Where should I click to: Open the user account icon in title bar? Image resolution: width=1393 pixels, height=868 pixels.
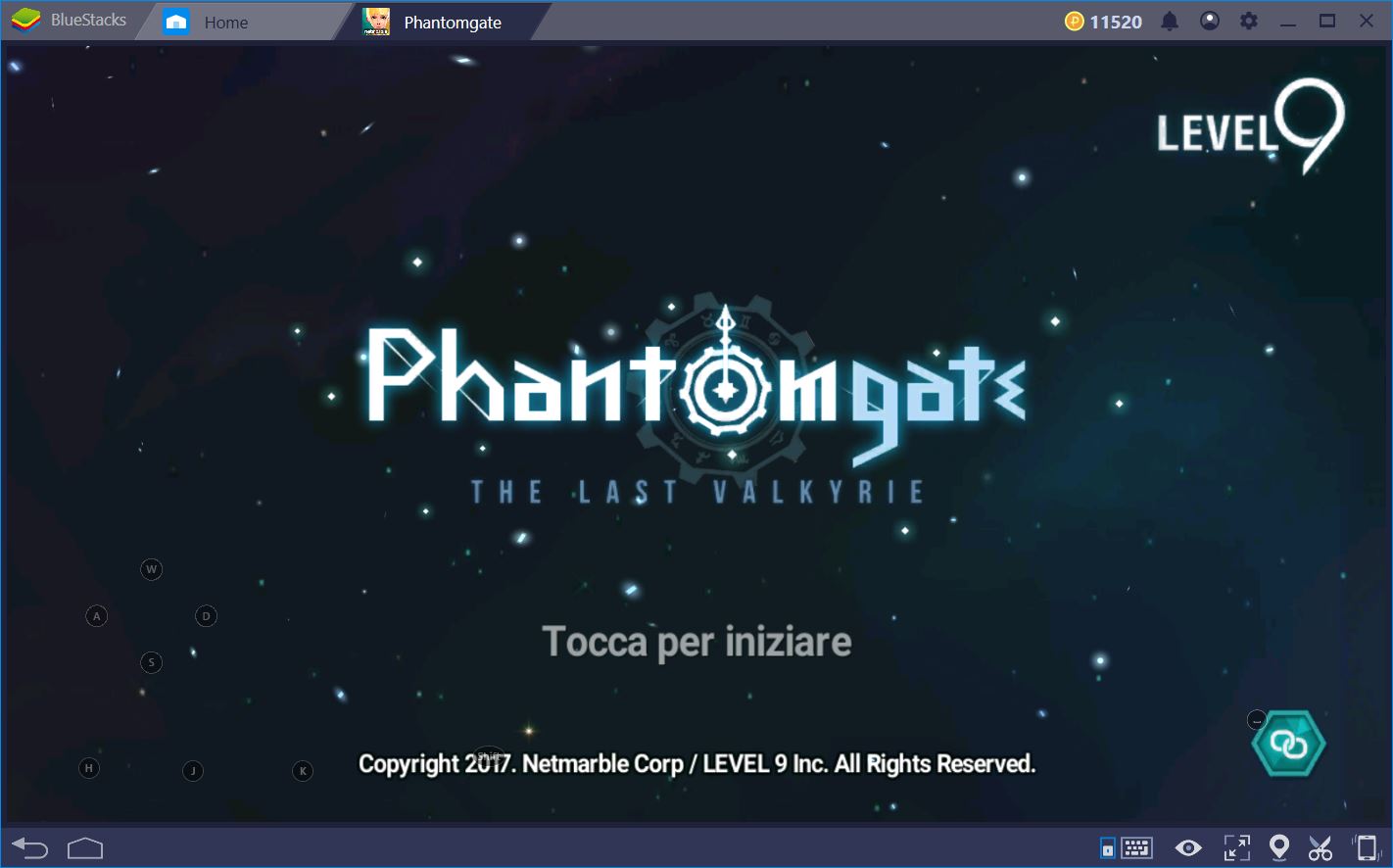click(1210, 21)
